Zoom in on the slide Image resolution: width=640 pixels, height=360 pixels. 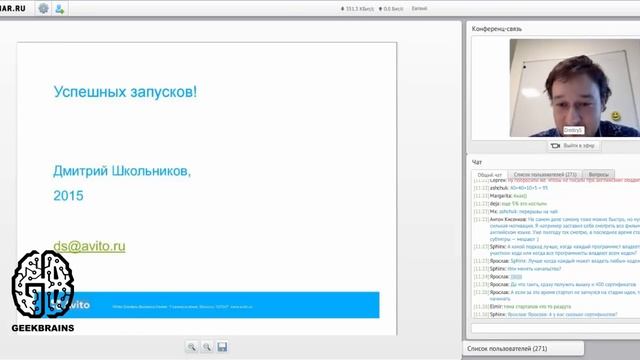[191, 347]
